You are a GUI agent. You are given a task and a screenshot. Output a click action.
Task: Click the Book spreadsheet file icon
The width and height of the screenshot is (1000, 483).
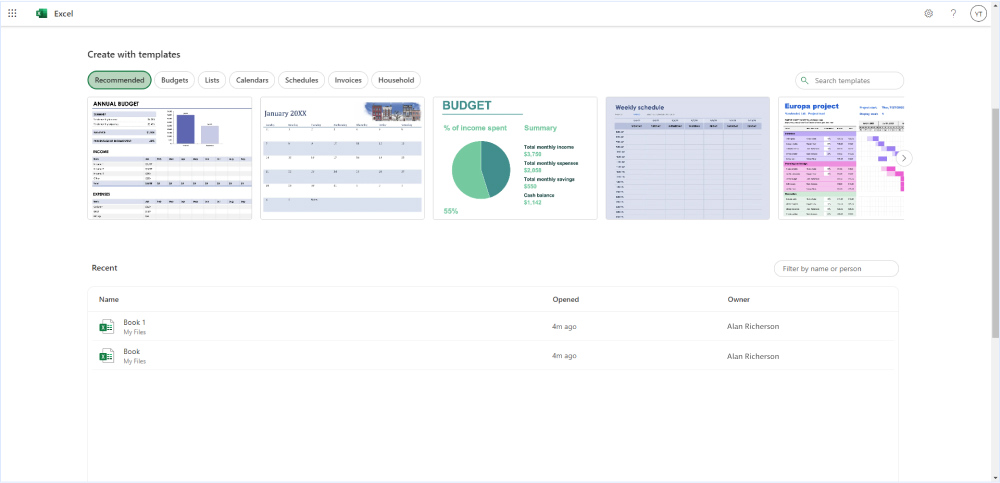(x=106, y=356)
